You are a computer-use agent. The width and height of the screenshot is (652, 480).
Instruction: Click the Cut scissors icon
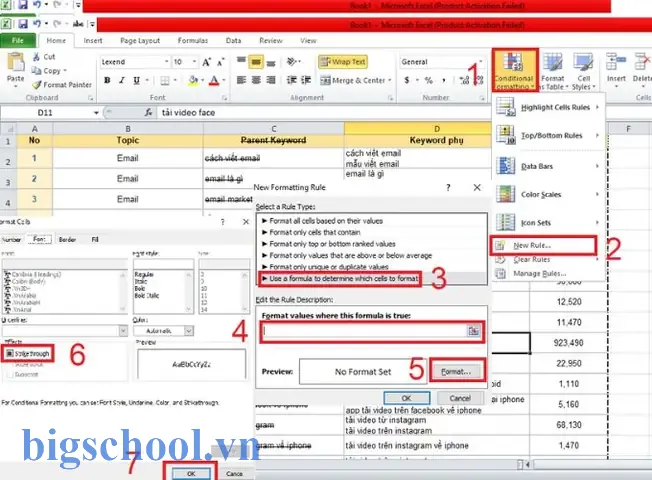point(37,57)
